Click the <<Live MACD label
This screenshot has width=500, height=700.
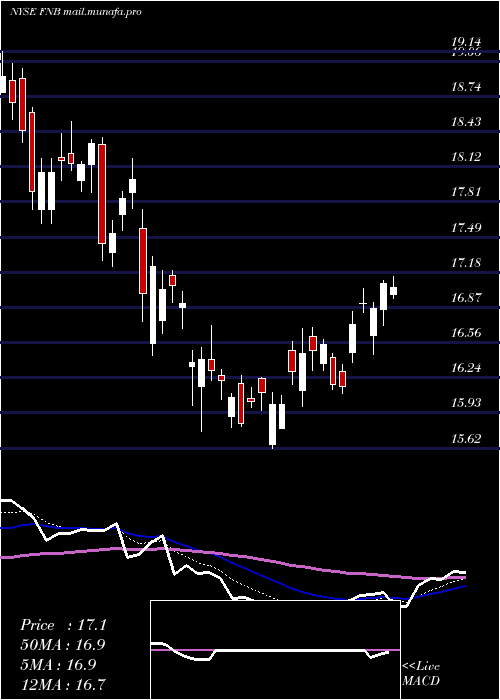tap(421, 674)
